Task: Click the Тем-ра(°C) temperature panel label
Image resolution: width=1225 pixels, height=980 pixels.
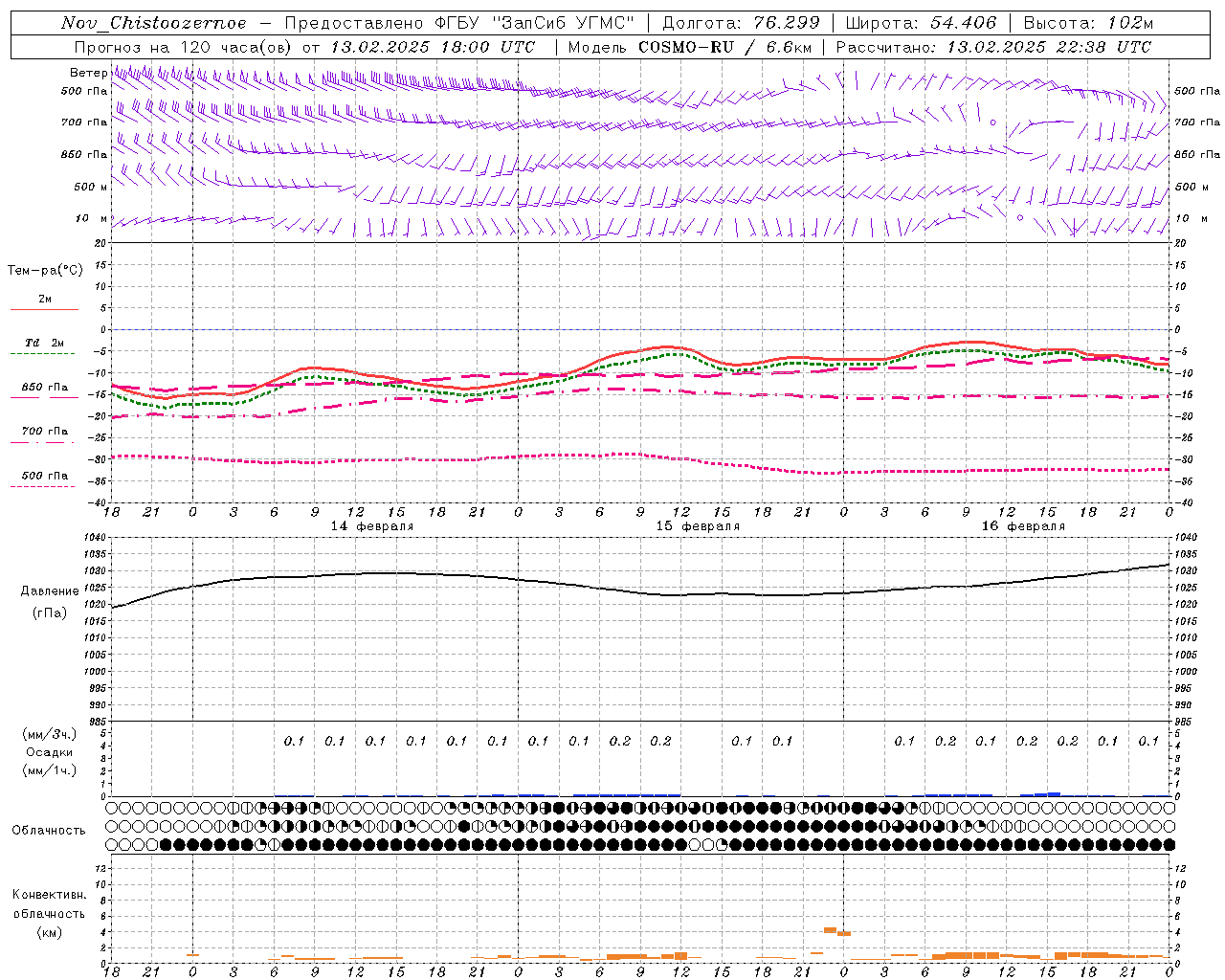Action: [x=45, y=271]
